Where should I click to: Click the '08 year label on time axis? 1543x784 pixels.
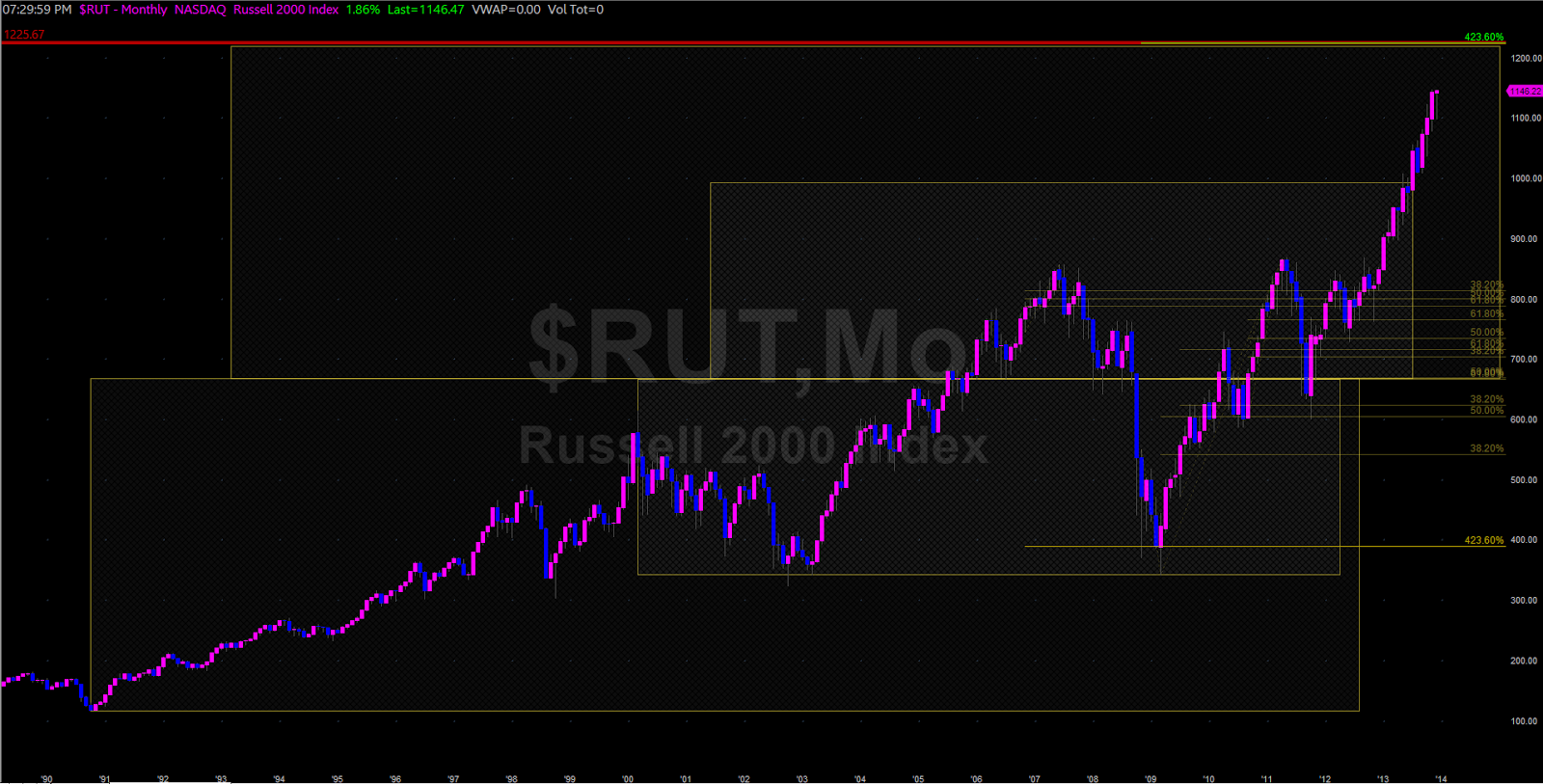(1093, 778)
